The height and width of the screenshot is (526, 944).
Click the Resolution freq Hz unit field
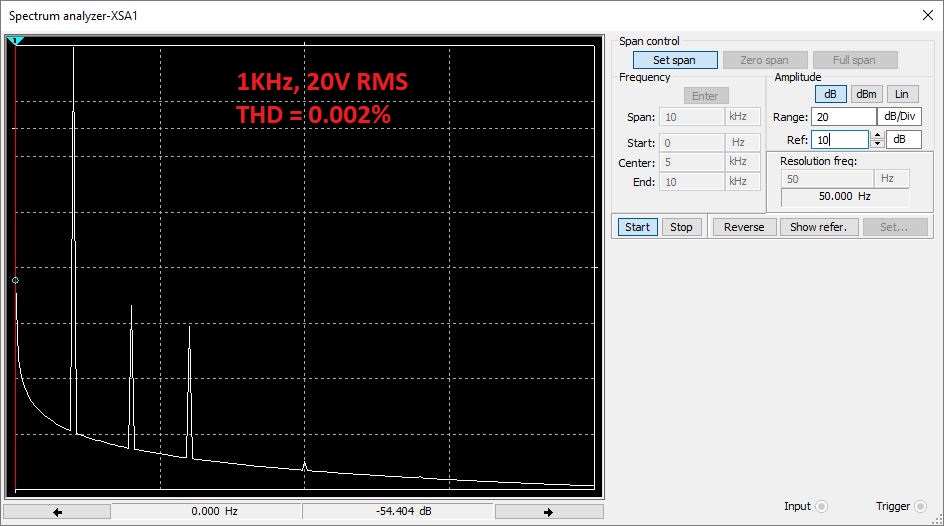coord(892,179)
